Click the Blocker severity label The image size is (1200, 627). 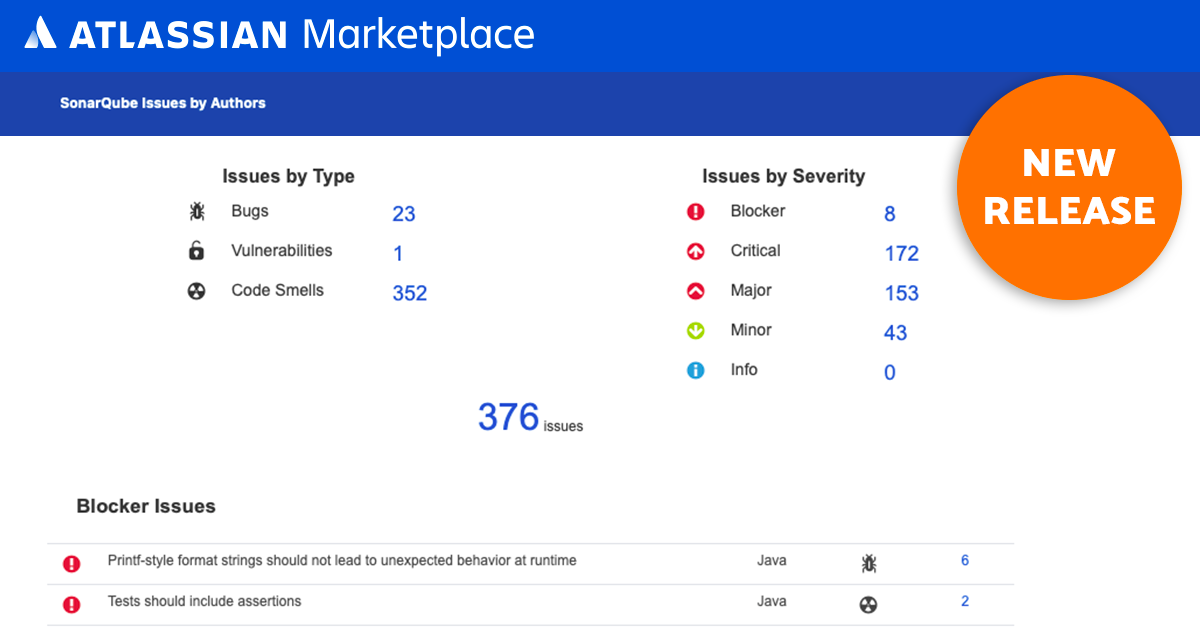point(758,211)
